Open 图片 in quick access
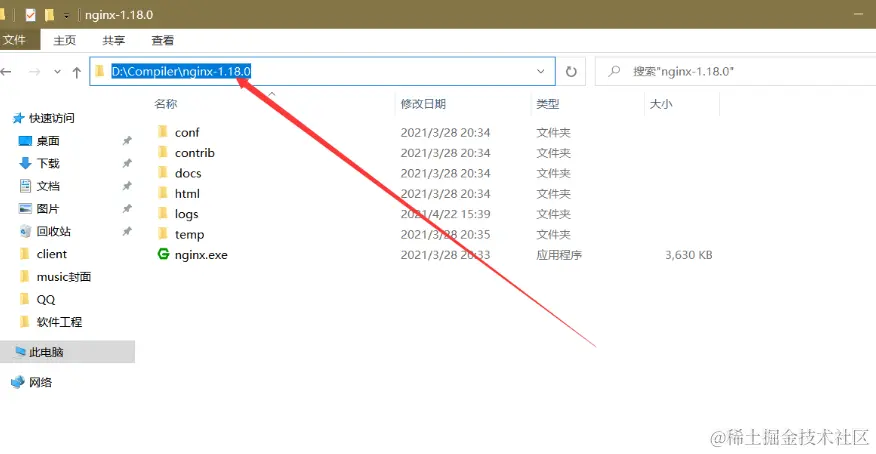 point(48,209)
